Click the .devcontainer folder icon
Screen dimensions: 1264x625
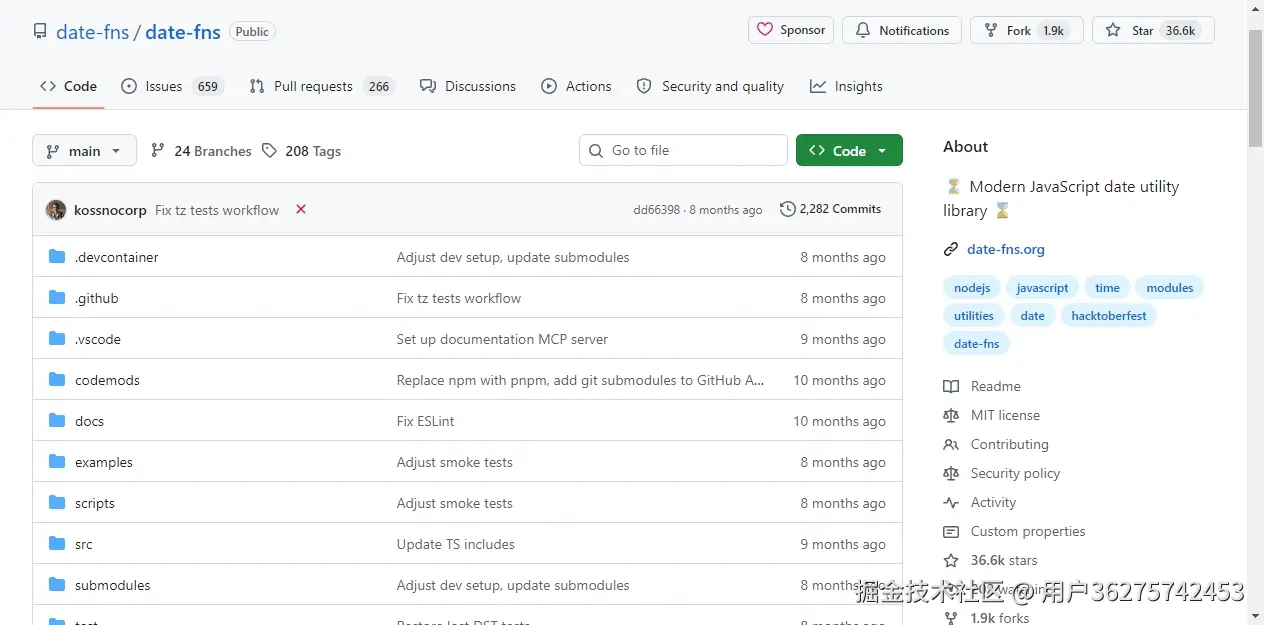57,257
